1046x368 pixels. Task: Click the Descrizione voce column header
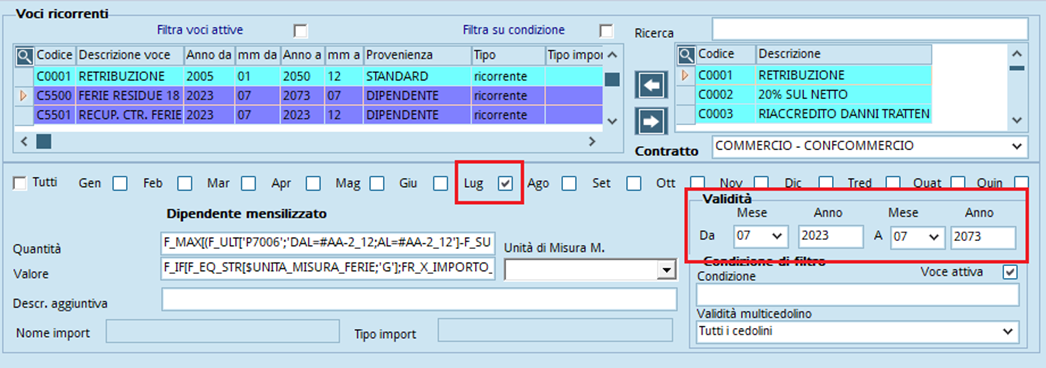129,55
